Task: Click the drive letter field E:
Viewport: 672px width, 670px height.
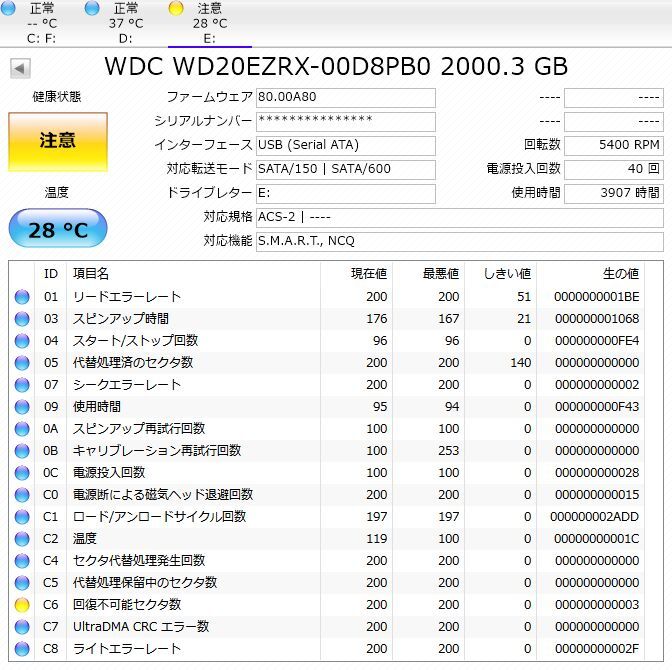Action: (346, 194)
